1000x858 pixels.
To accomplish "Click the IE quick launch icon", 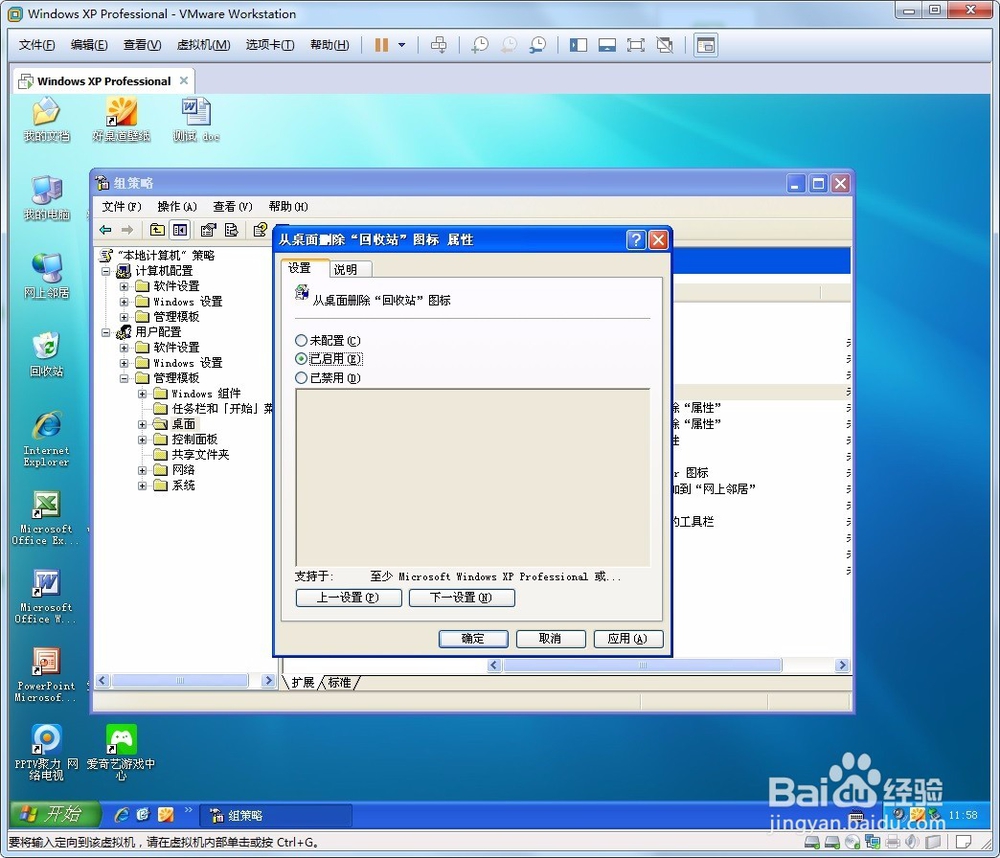I will click(121, 815).
